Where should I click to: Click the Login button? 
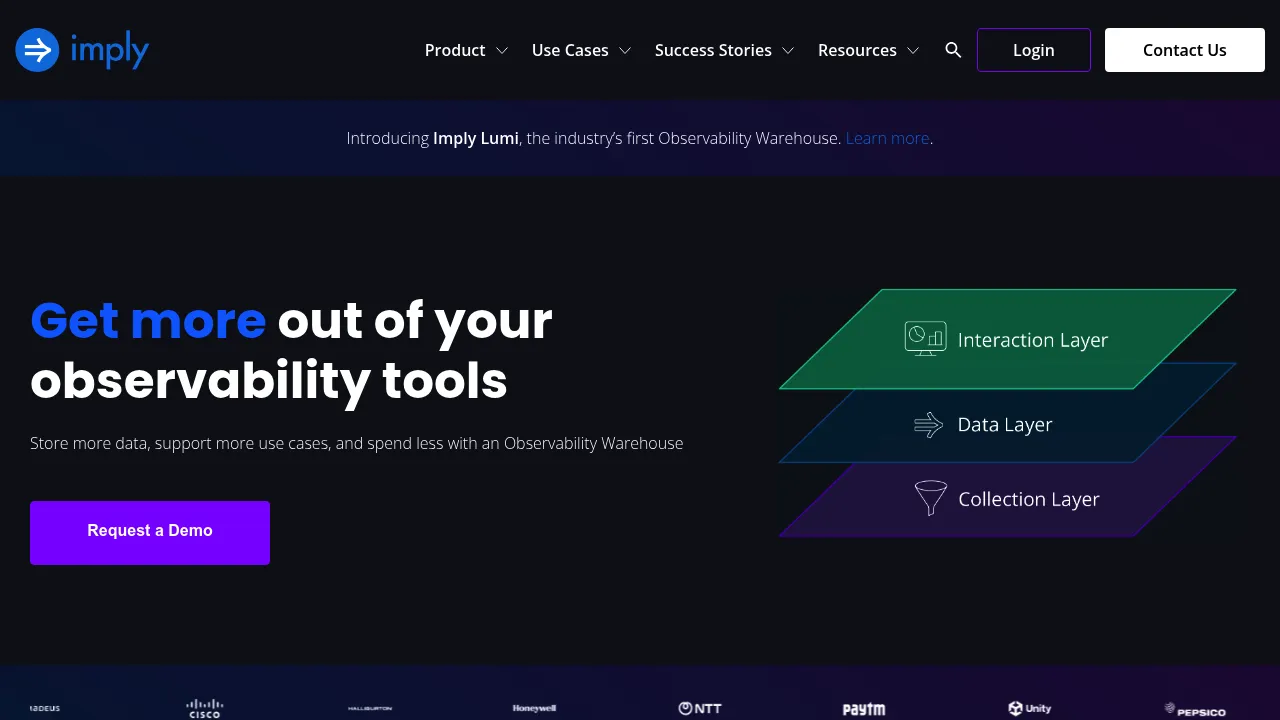[x=1034, y=50]
